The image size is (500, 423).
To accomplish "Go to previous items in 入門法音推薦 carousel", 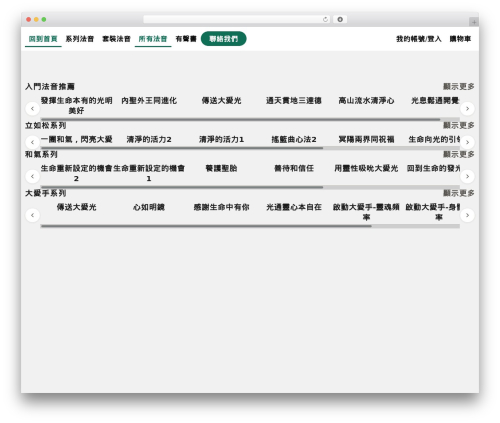I will click(x=33, y=109).
